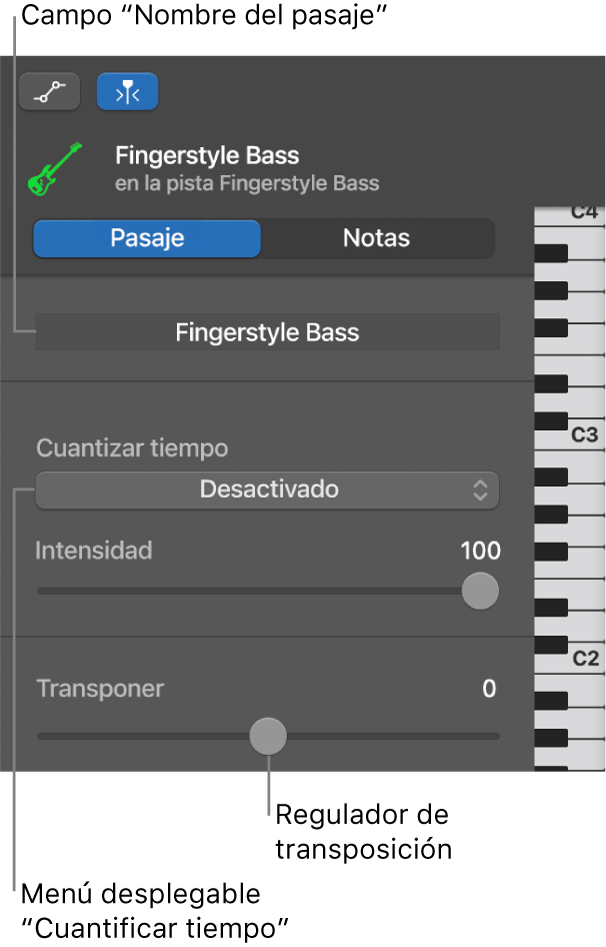Click the track subtitle en la pista Fingerstyle Bass
The image size is (606, 947).
pyautogui.click(x=247, y=183)
